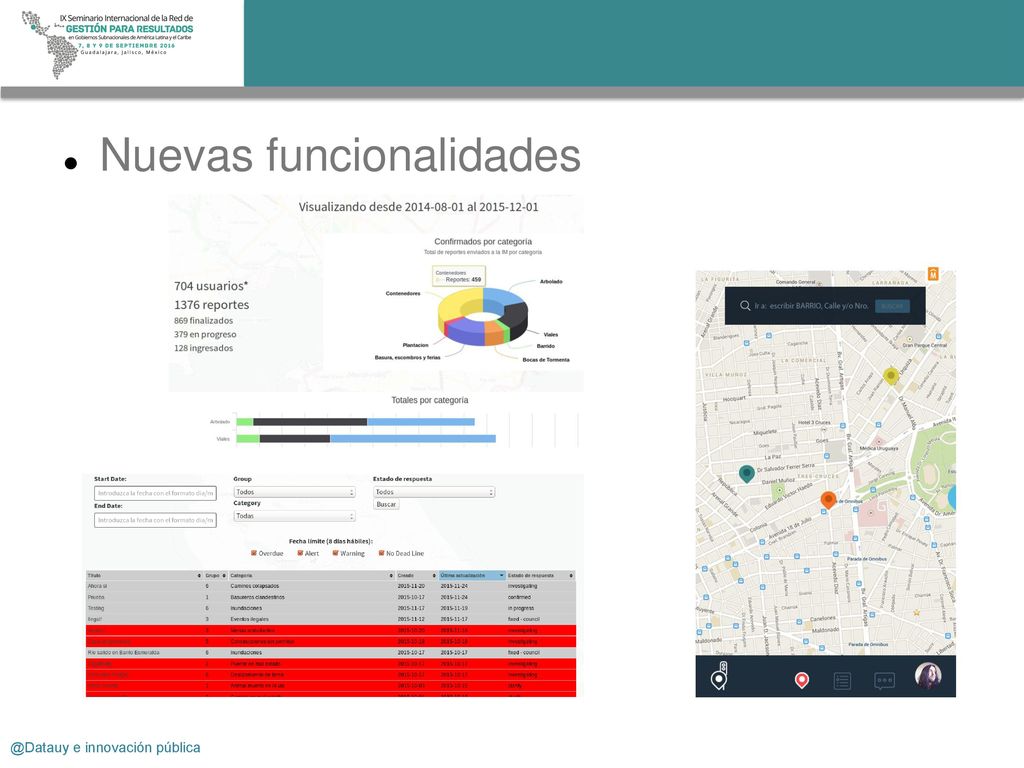The image size is (1024, 768).
Task: Click the magnifier icon in the map search bar
Action: click(744, 306)
